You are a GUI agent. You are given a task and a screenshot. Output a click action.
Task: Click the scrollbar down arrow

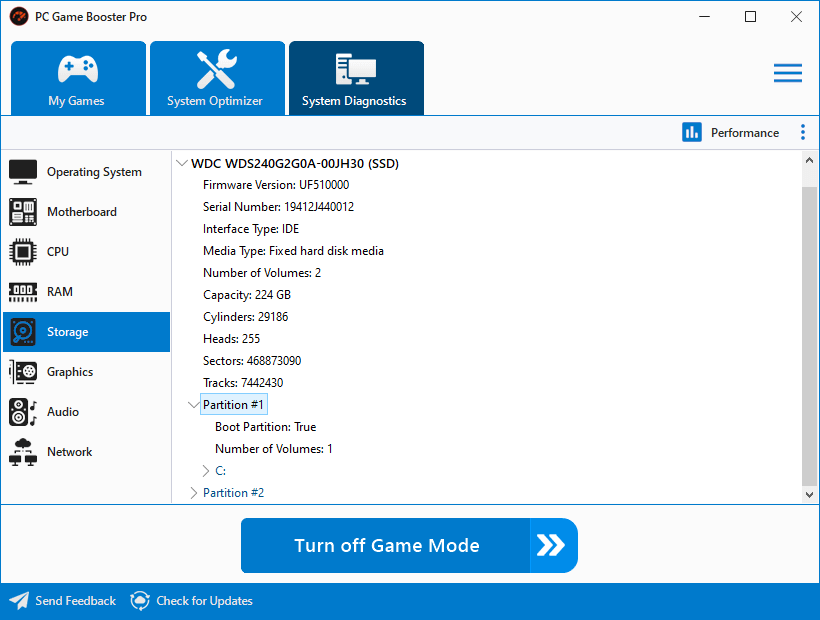(x=809, y=494)
